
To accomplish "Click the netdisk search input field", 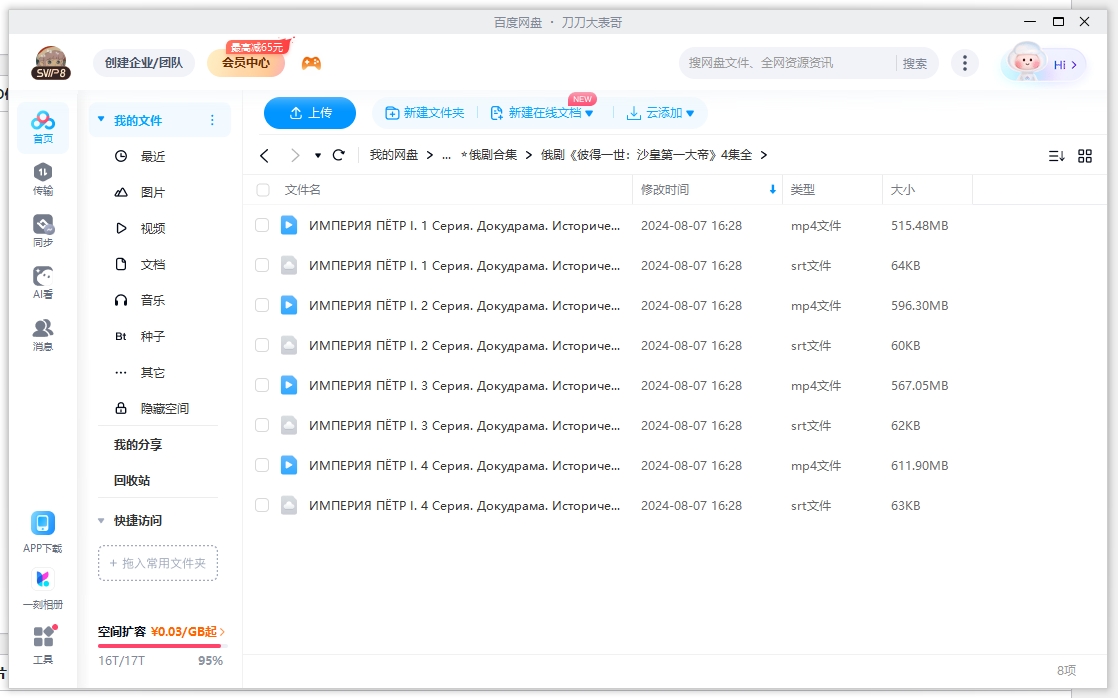I will pyautogui.click(x=780, y=62).
